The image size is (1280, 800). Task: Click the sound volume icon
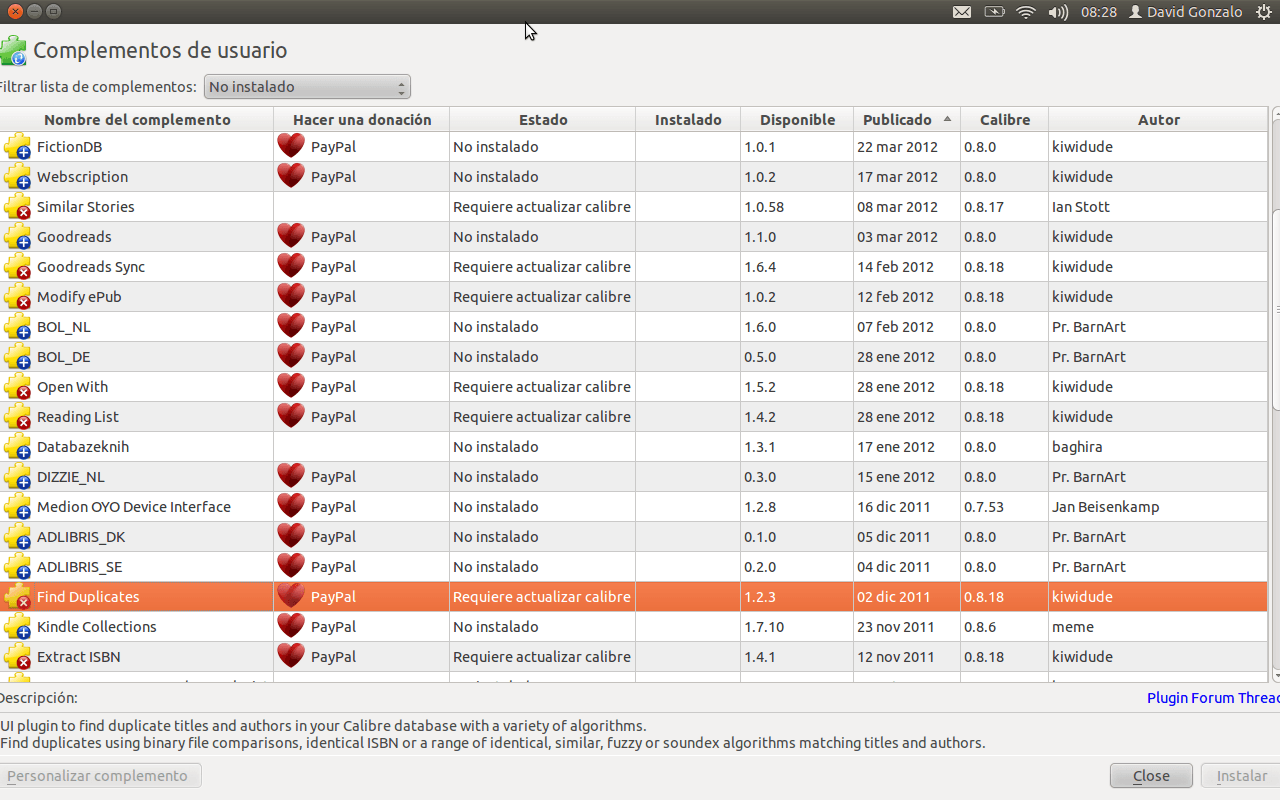1057,12
